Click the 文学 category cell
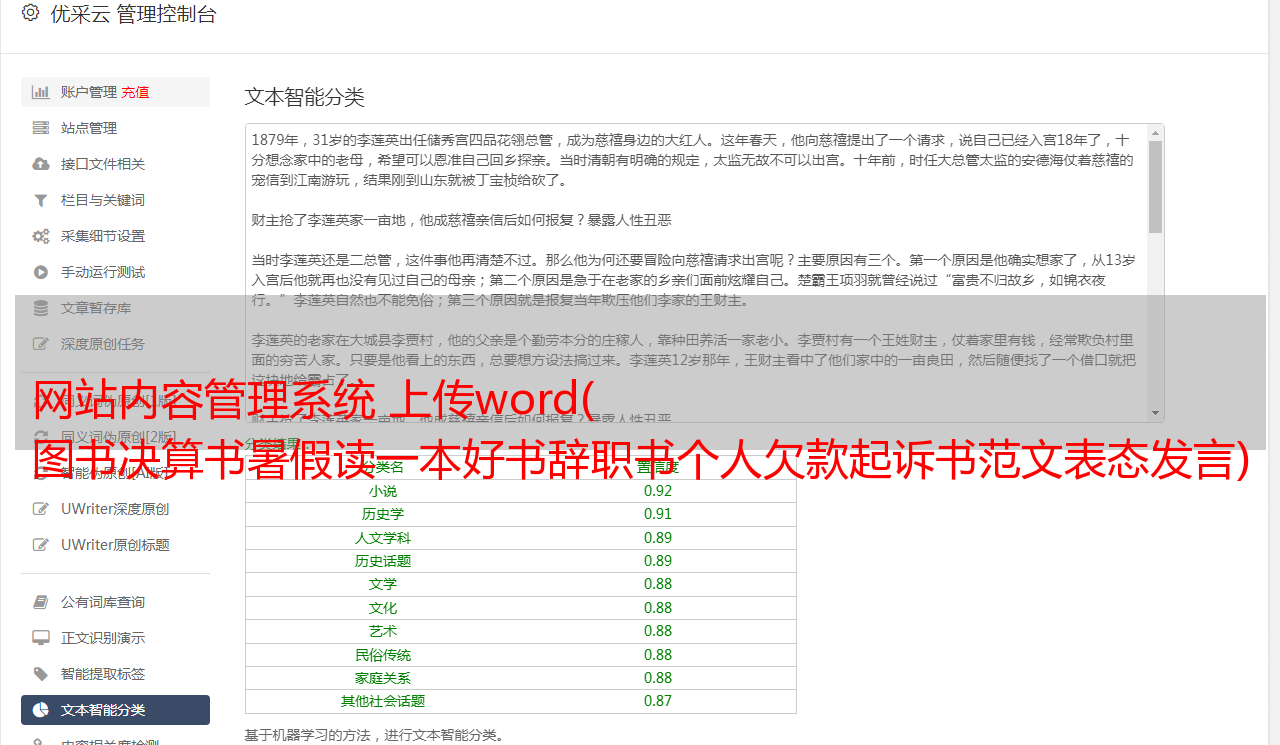 point(383,584)
